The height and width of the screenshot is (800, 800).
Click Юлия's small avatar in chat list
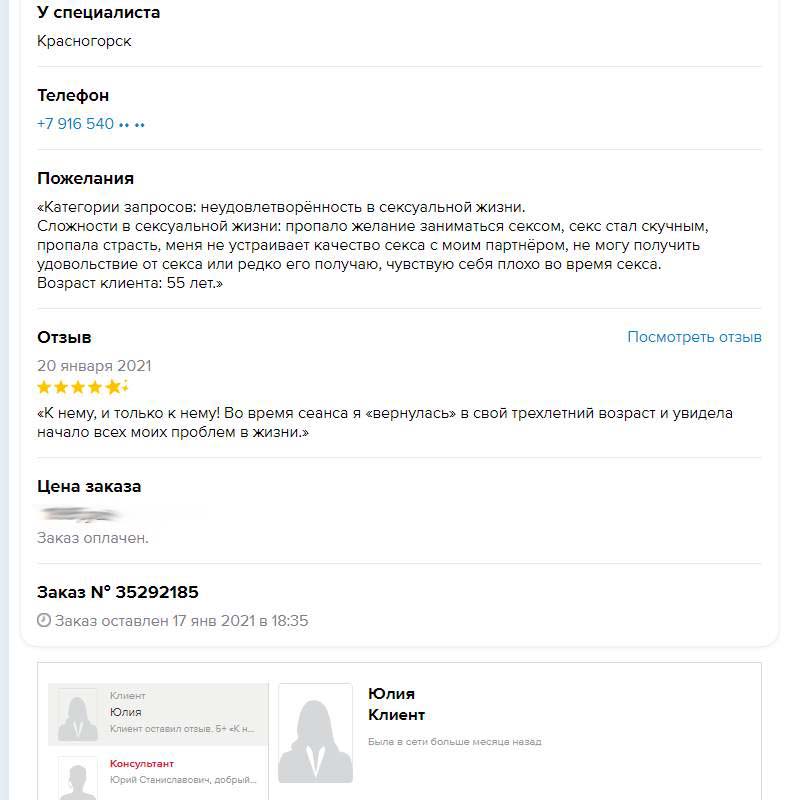click(x=78, y=714)
